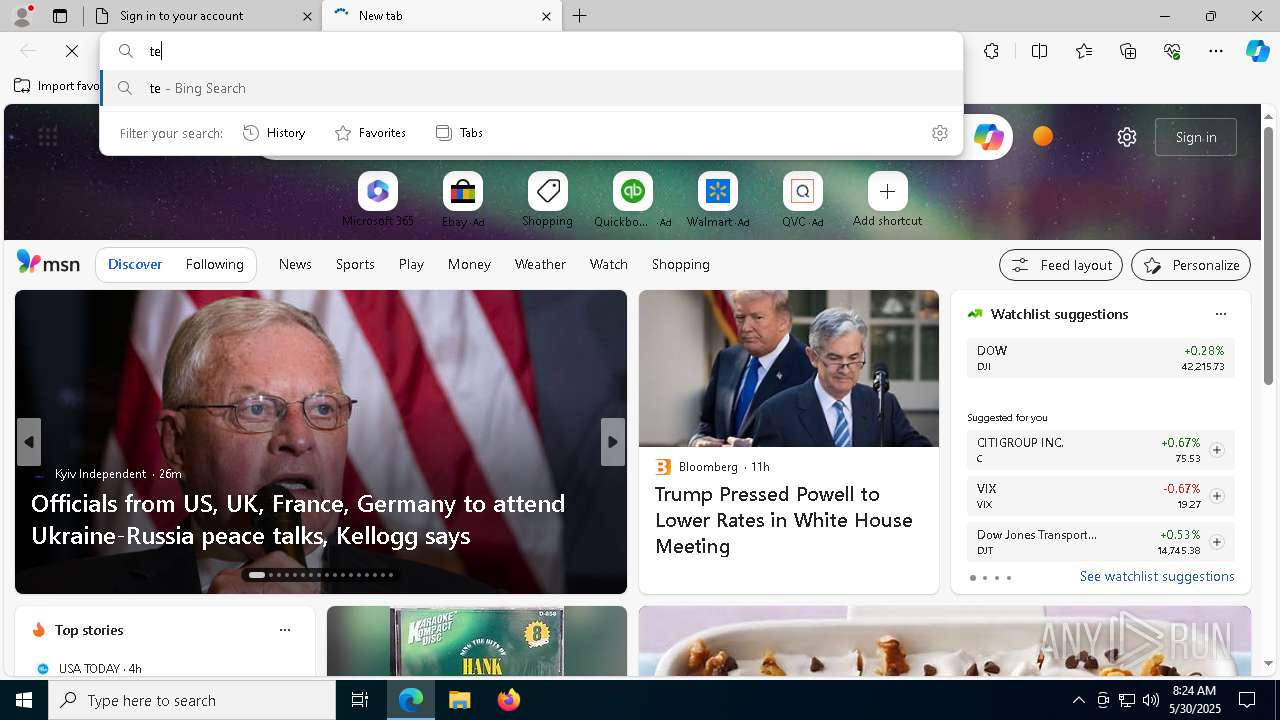Open Windows Start menu

24,700
